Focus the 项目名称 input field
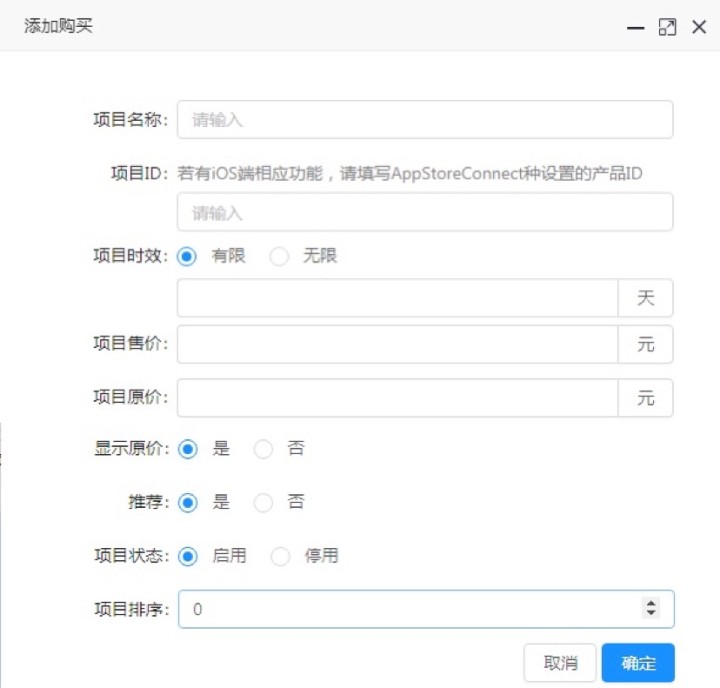 coord(425,119)
